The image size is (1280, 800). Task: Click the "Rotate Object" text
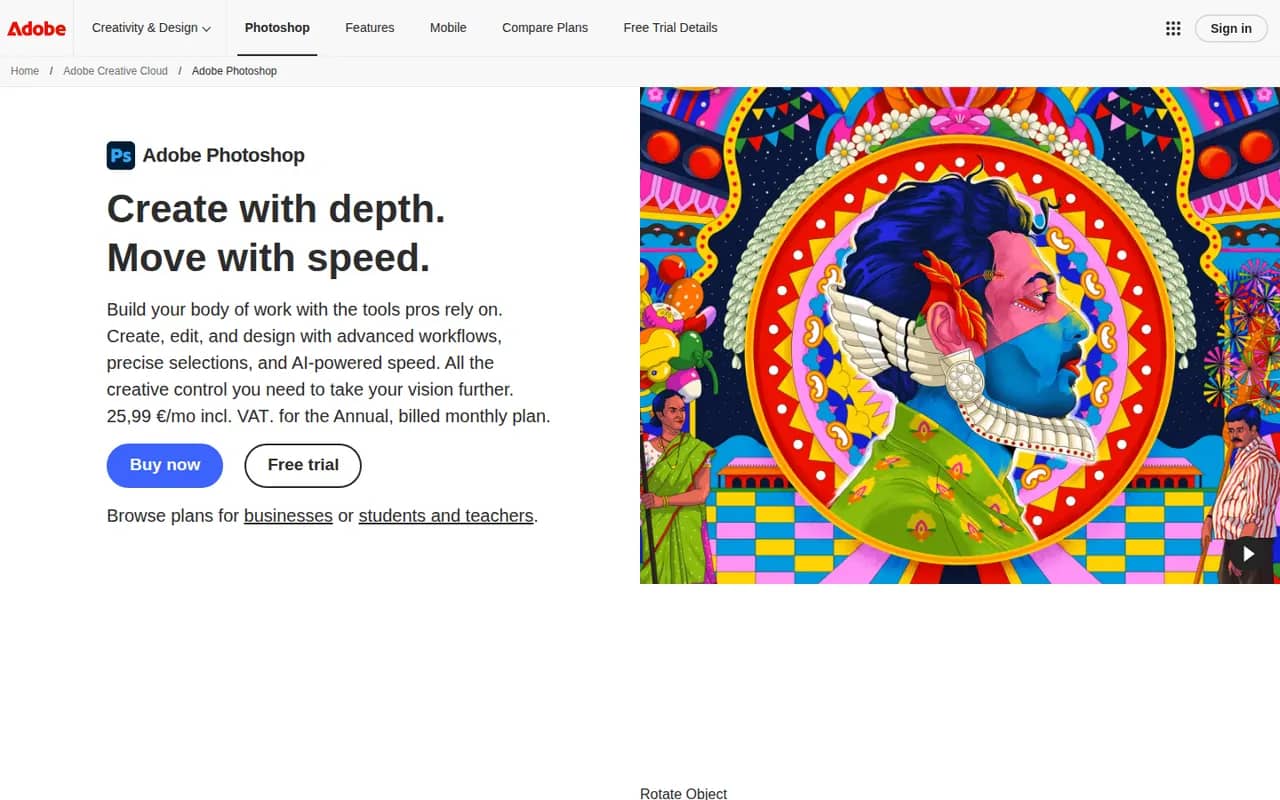(683, 794)
